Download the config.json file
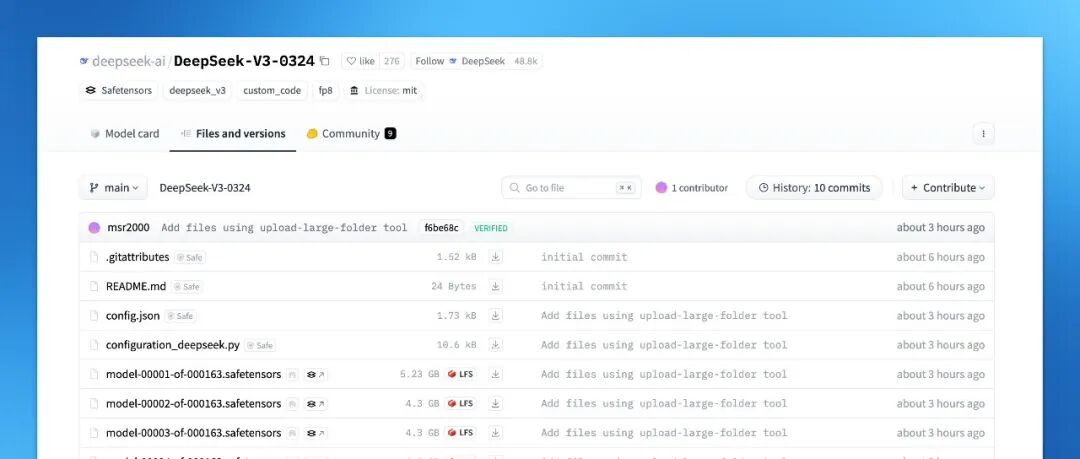 click(495, 316)
